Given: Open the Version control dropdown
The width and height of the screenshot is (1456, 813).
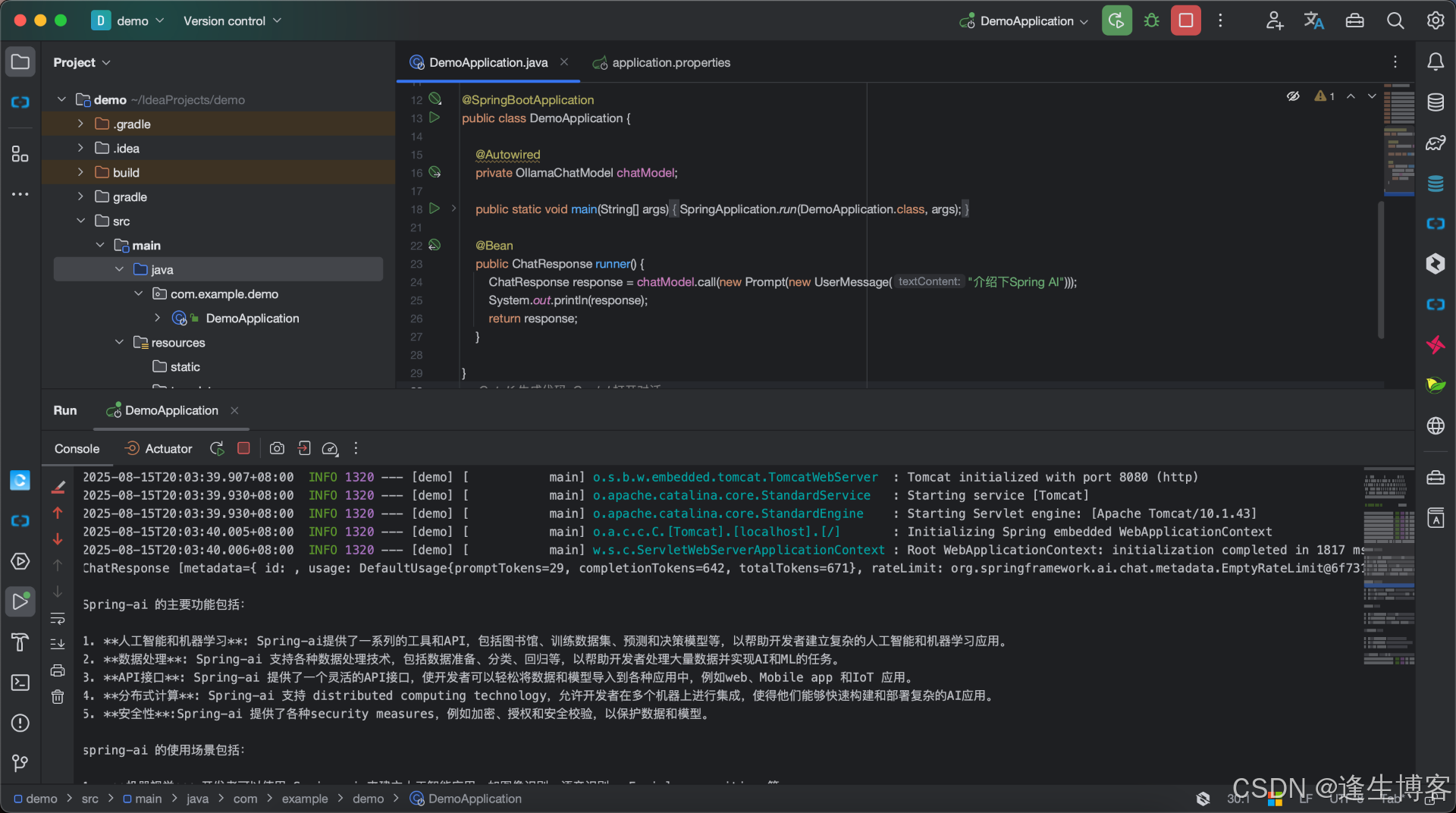Looking at the screenshot, I should pyautogui.click(x=232, y=20).
